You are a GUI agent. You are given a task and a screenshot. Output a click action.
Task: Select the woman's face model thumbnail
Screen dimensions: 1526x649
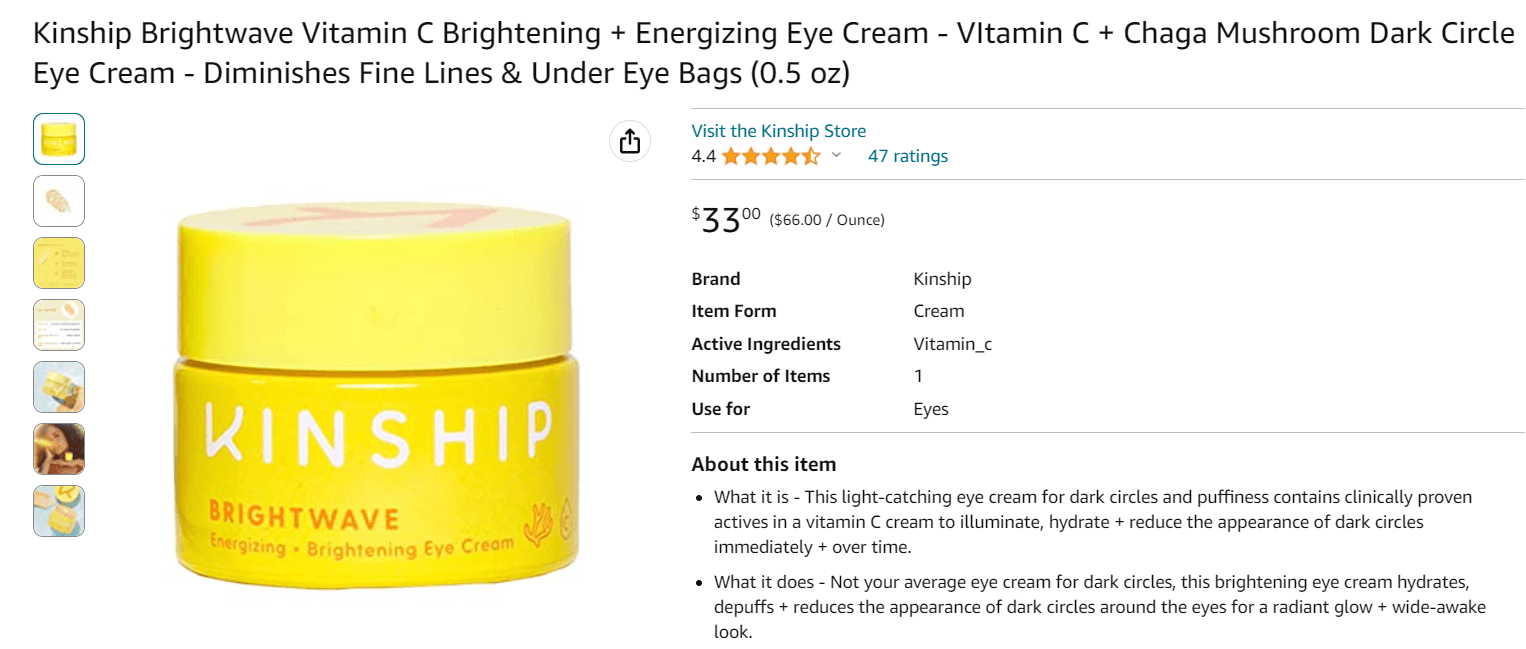[x=59, y=449]
